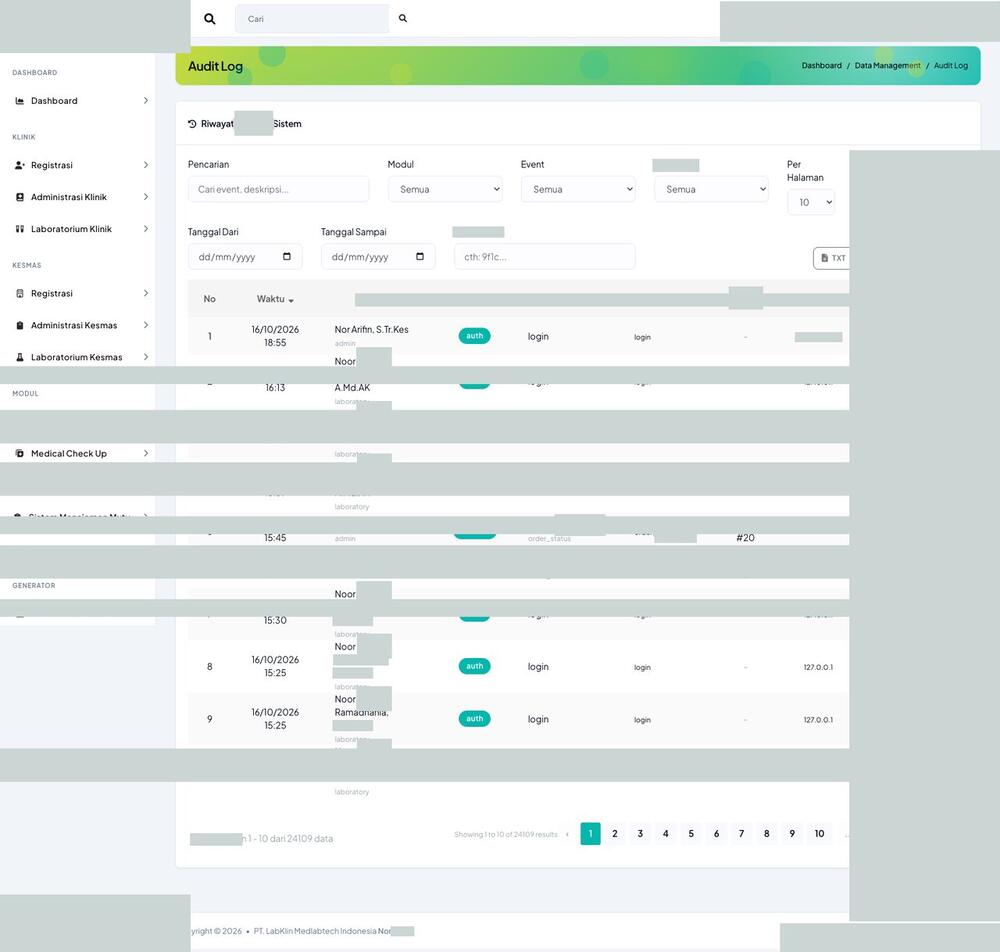
Task: Expand Administrasi Klinik chevron
Action: (x=145, y=197)
